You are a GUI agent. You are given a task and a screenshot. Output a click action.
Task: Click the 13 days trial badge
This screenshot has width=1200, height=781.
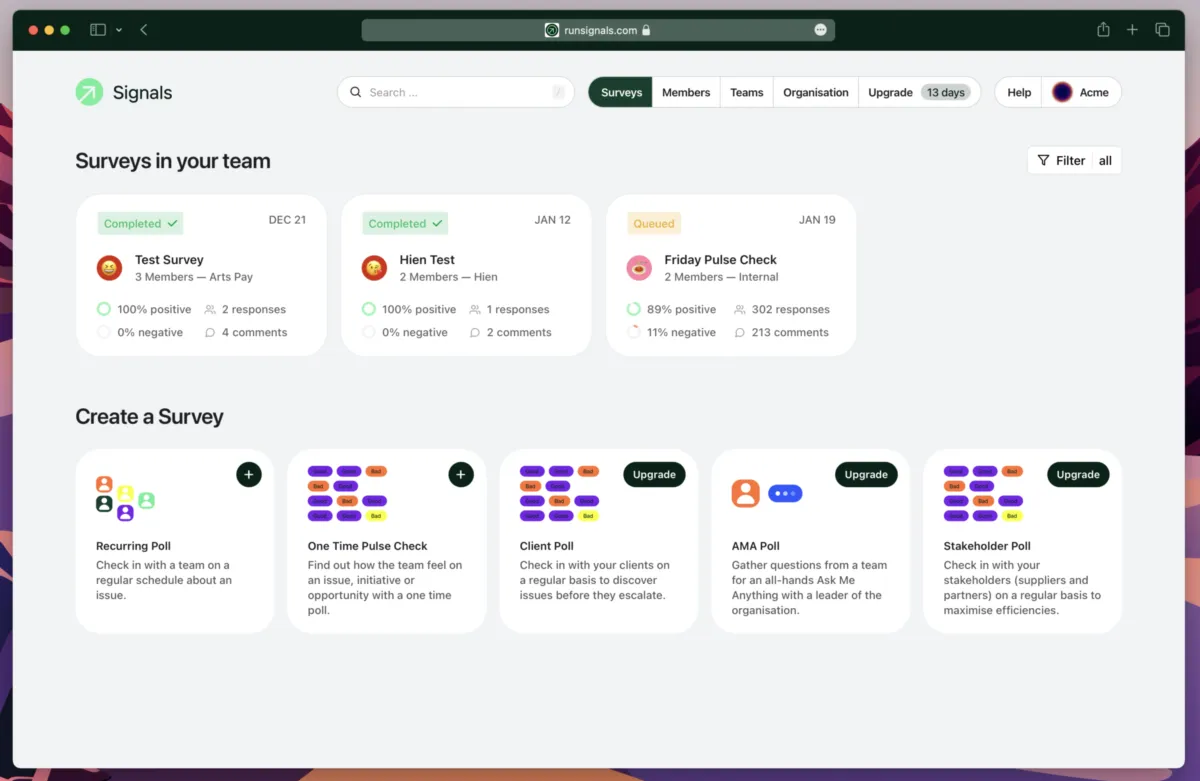point(945,92)
